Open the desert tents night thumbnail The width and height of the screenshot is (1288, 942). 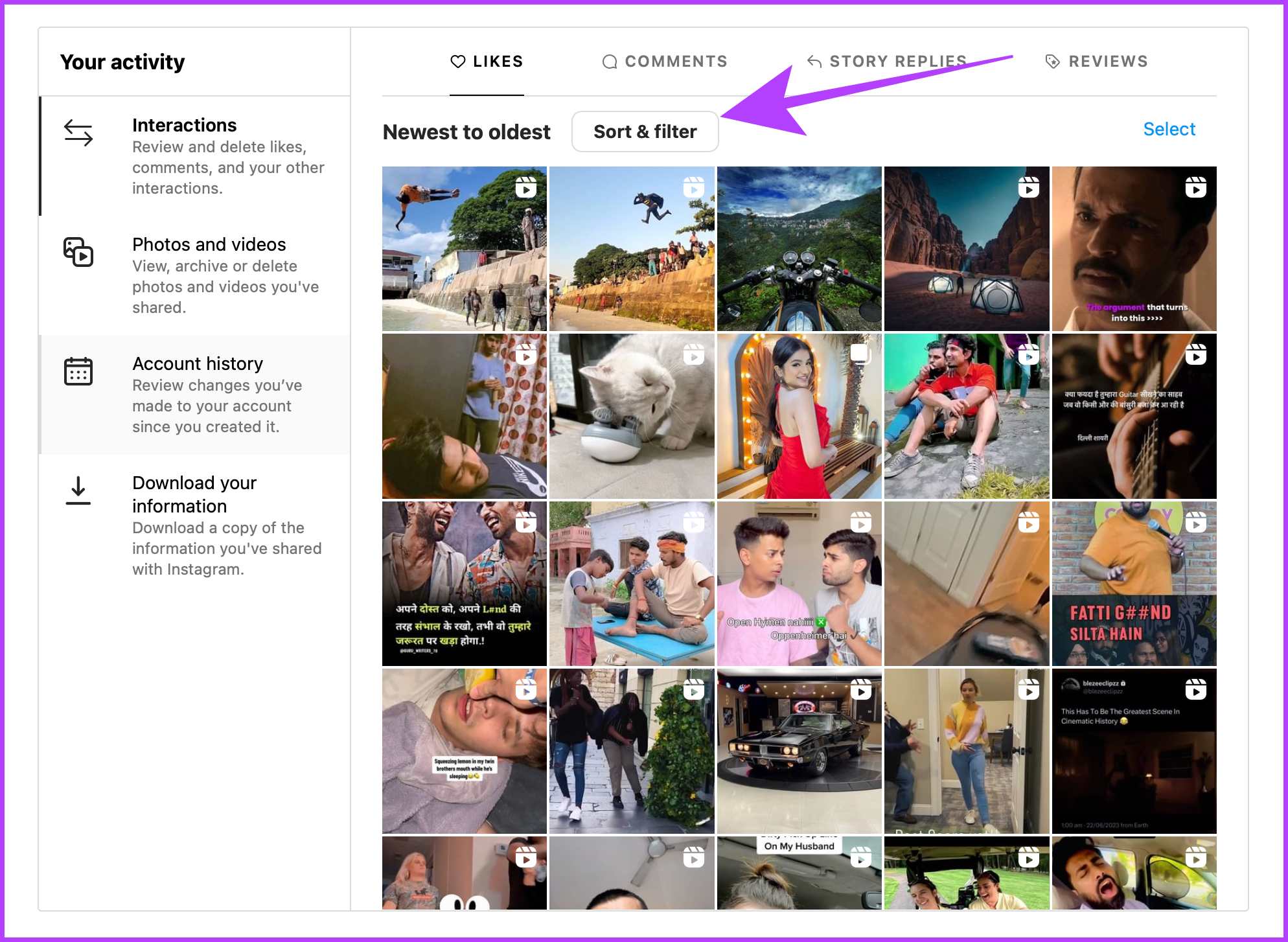[966, 249]
